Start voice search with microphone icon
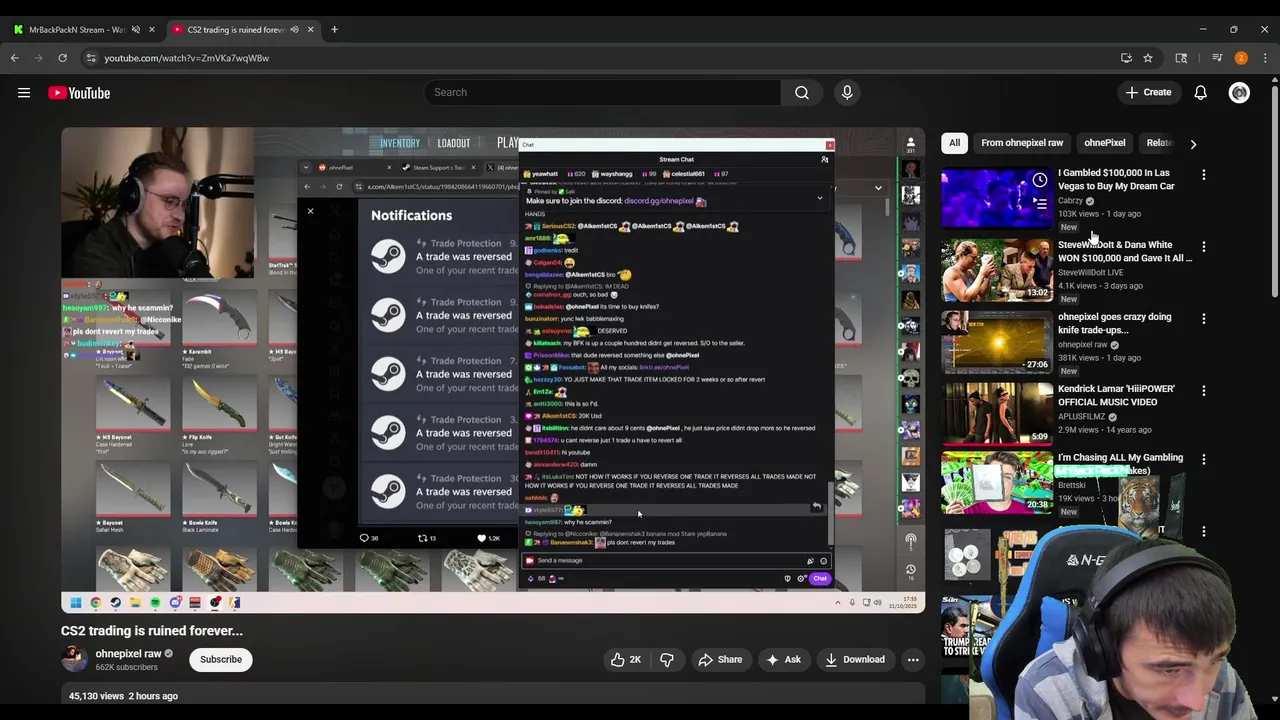Image resolution: width=1280 pixels, height=720 pixels. tap(847, 93)
